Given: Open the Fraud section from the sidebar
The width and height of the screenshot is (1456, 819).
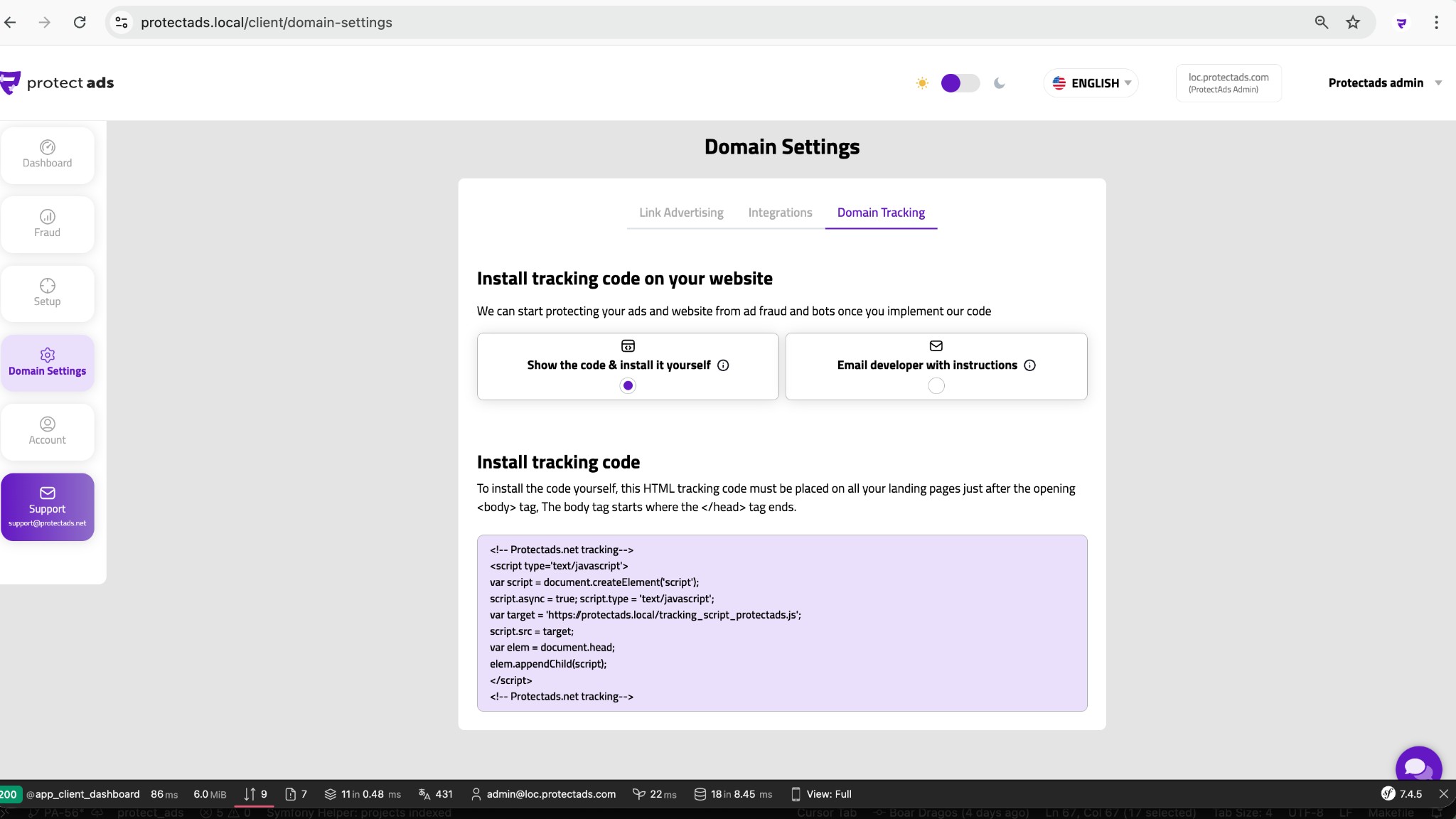Looking at the screenshot, I should [x=47, y=224].
